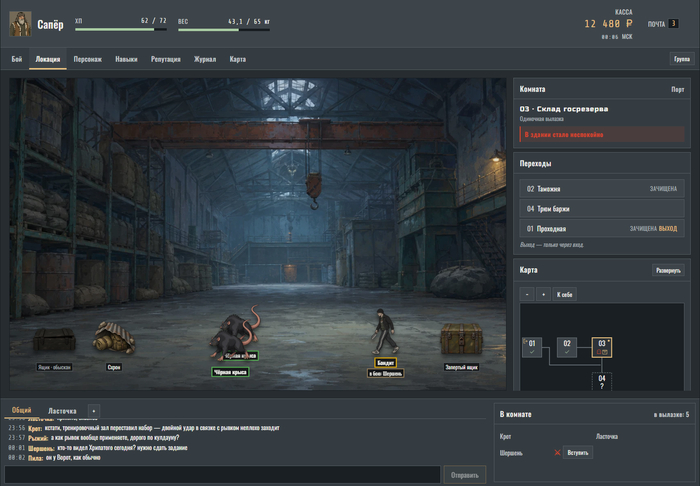This screenshot has width=700, height=486.
Task: Select room node 01 on the minimap
Action: pyautogui.click(x=532, y=347)
